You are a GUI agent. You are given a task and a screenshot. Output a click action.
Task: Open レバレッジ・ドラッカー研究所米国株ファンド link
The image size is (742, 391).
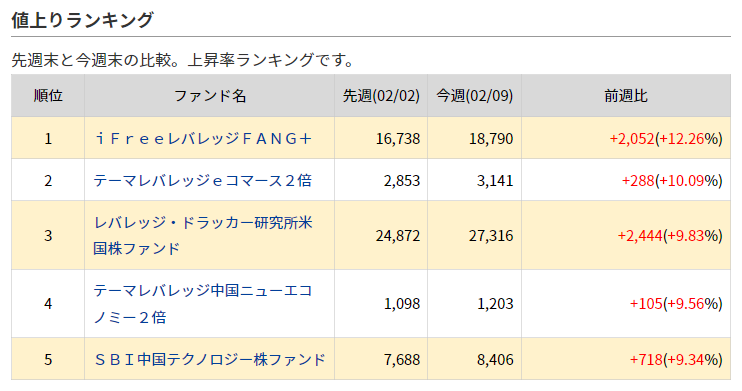[x=203, y=235]
